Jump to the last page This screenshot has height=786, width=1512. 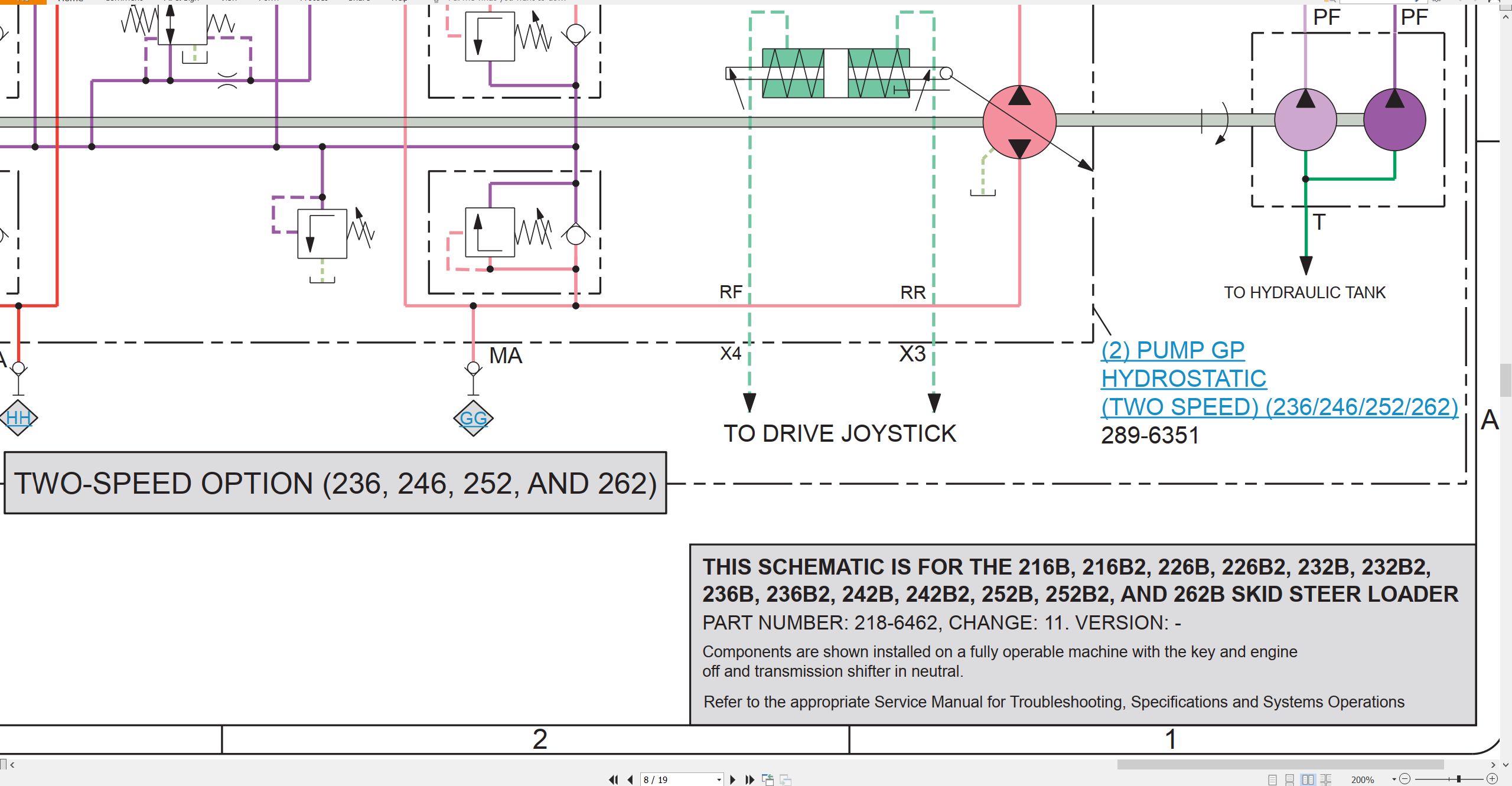750,780
